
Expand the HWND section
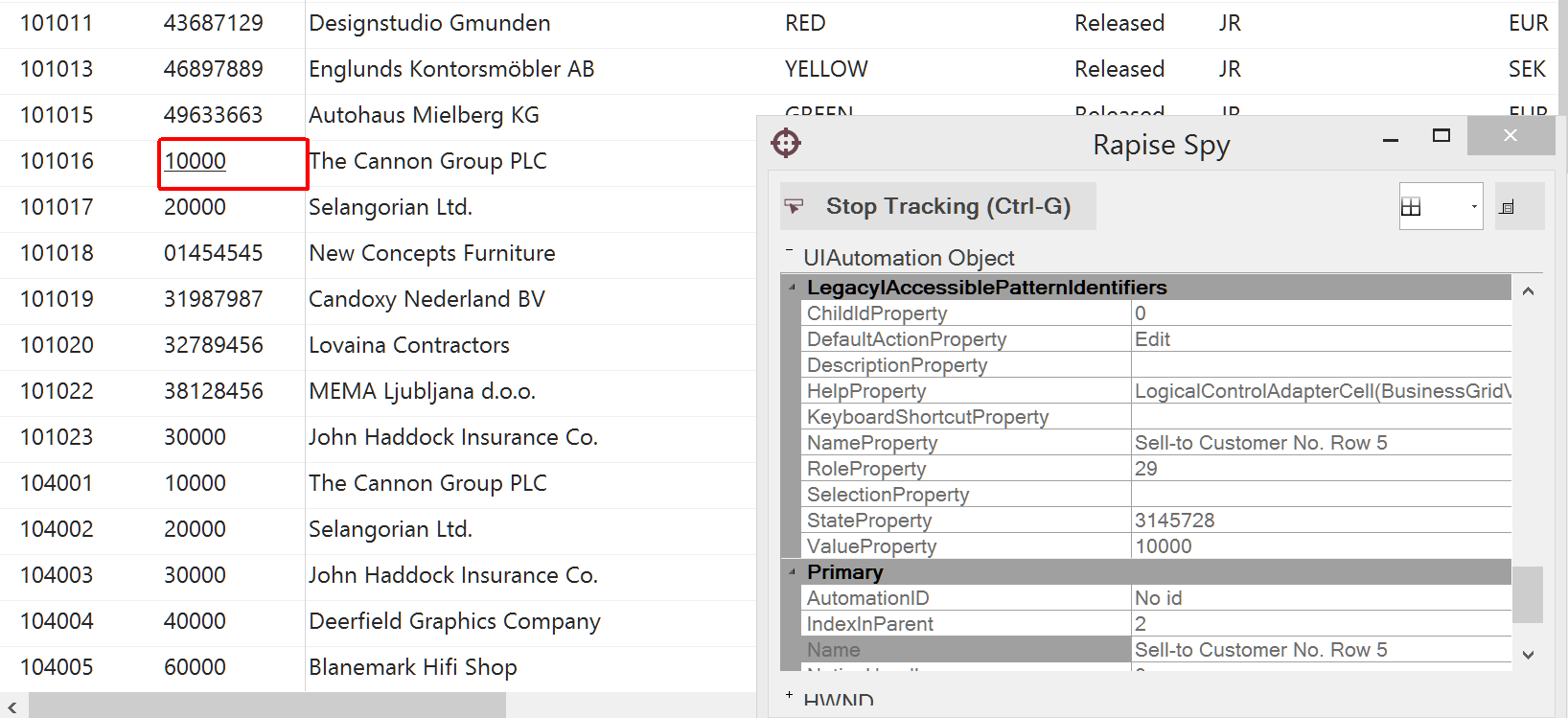[x=789, y=696]
